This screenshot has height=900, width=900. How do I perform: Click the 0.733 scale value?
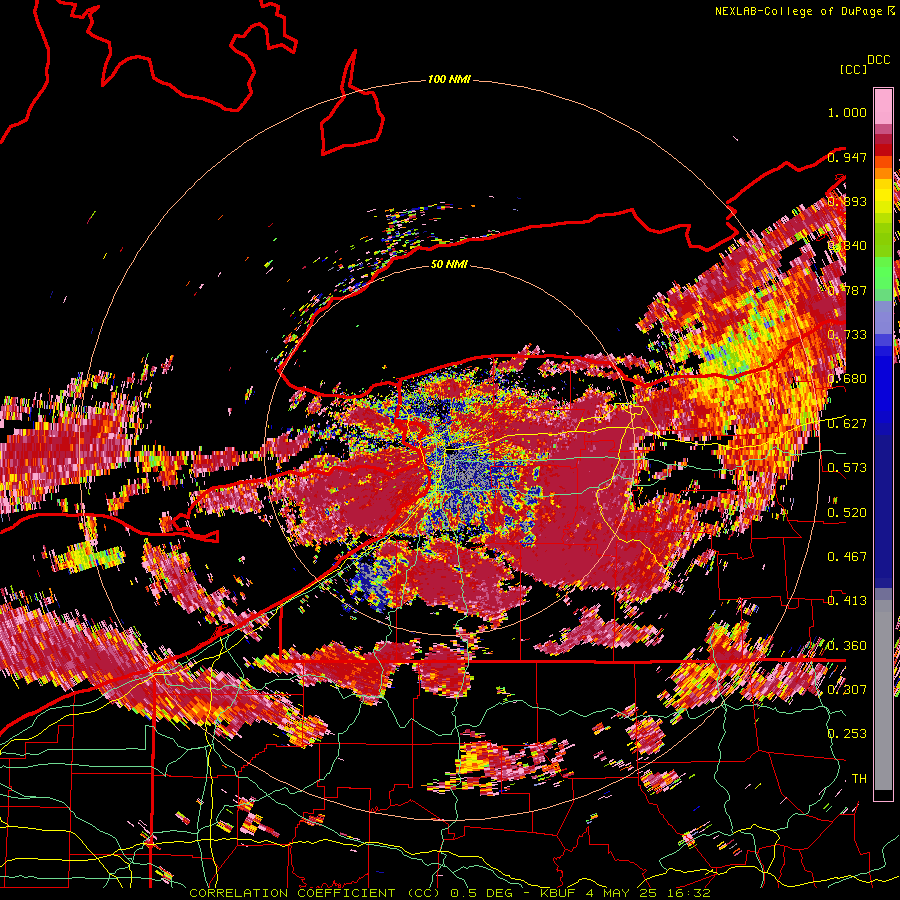(847, 335)
